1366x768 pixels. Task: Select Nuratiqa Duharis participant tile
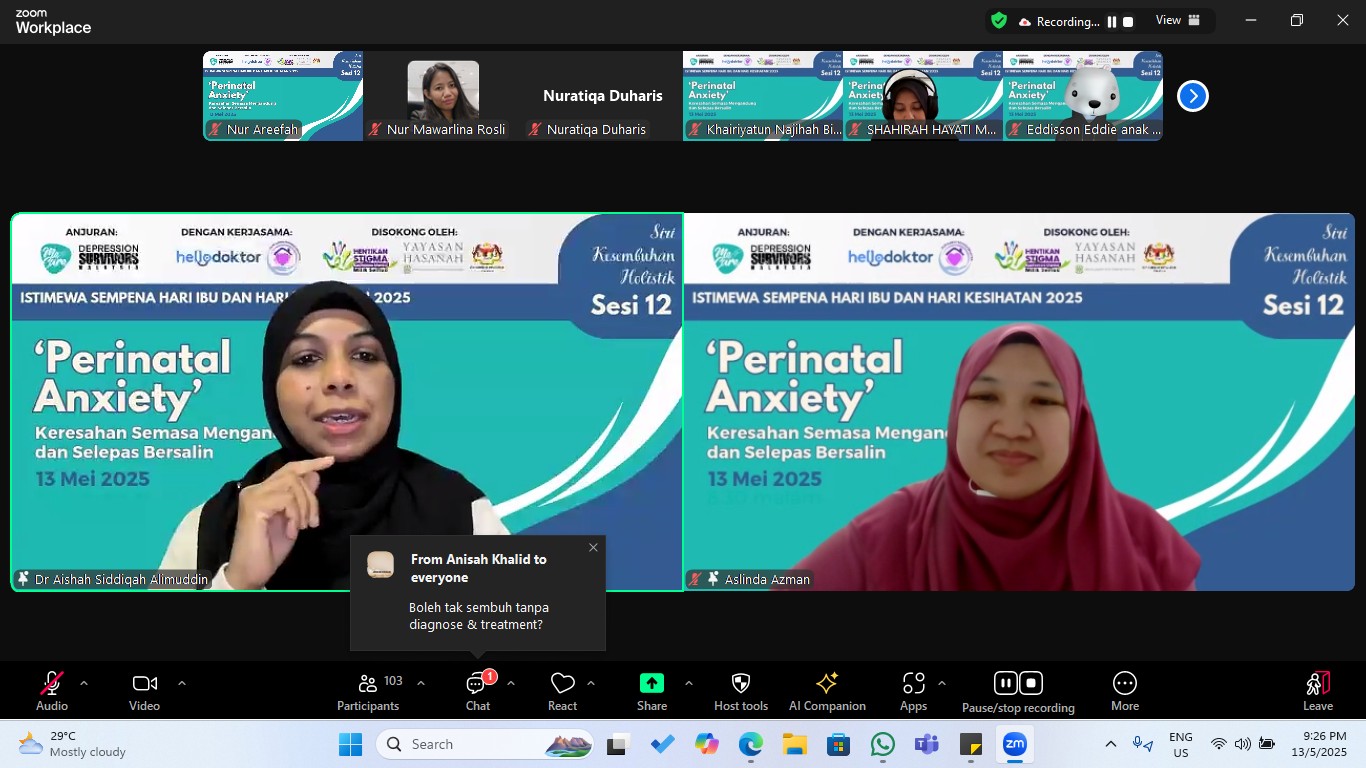click(603, 96)
